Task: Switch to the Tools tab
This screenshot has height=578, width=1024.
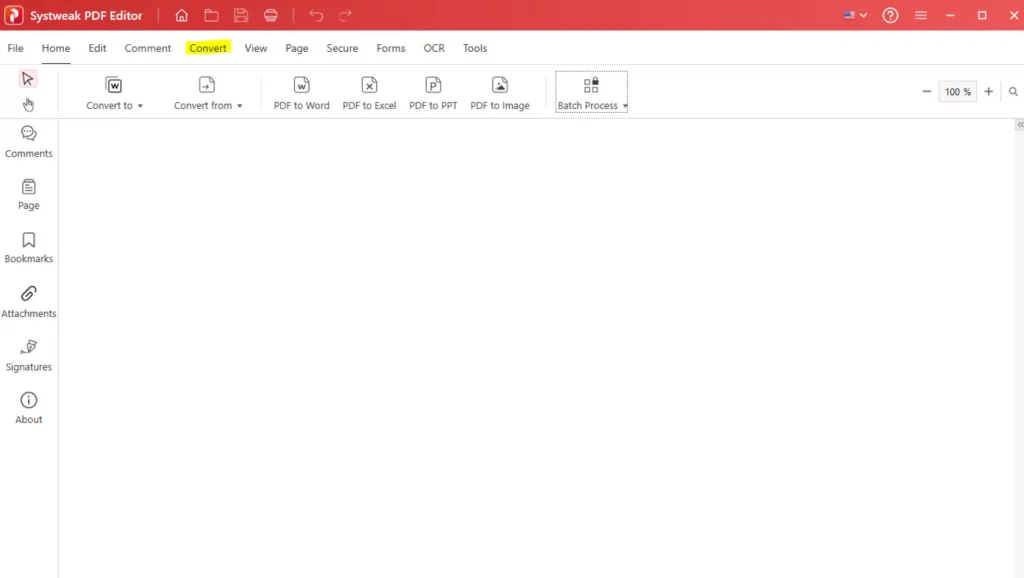Action: pos(475,48)
